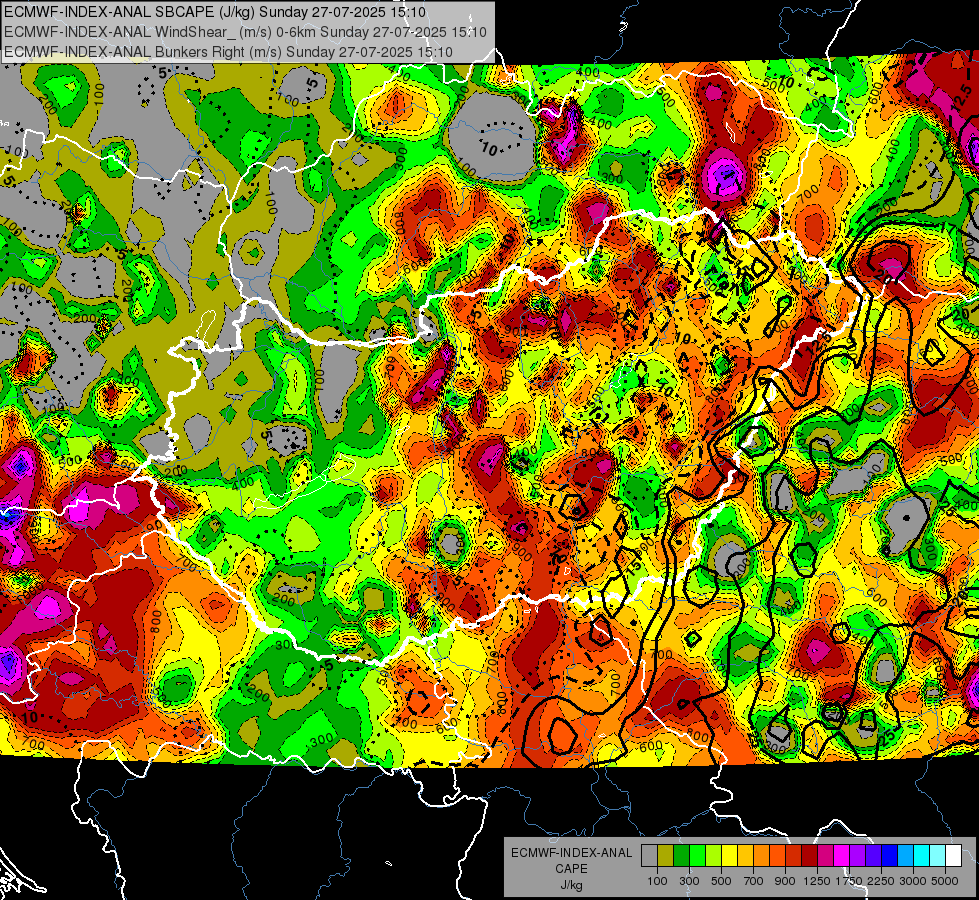Click the Bunkers Right (m/s) header line
This screenshot has width=979, height=900.
[x=228, y=52]
